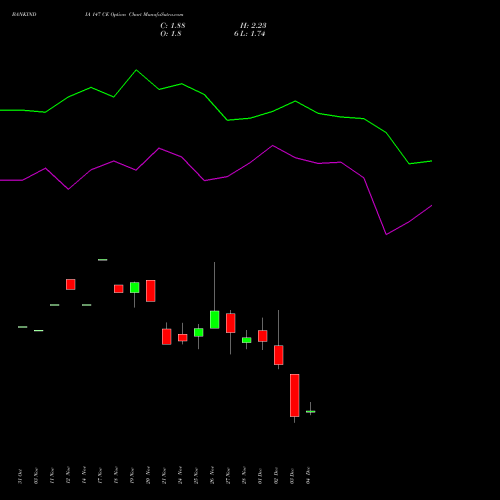Click the '25 Nov' date label
The height and width of the screenshot is (500, 500).
coord(196,476)
